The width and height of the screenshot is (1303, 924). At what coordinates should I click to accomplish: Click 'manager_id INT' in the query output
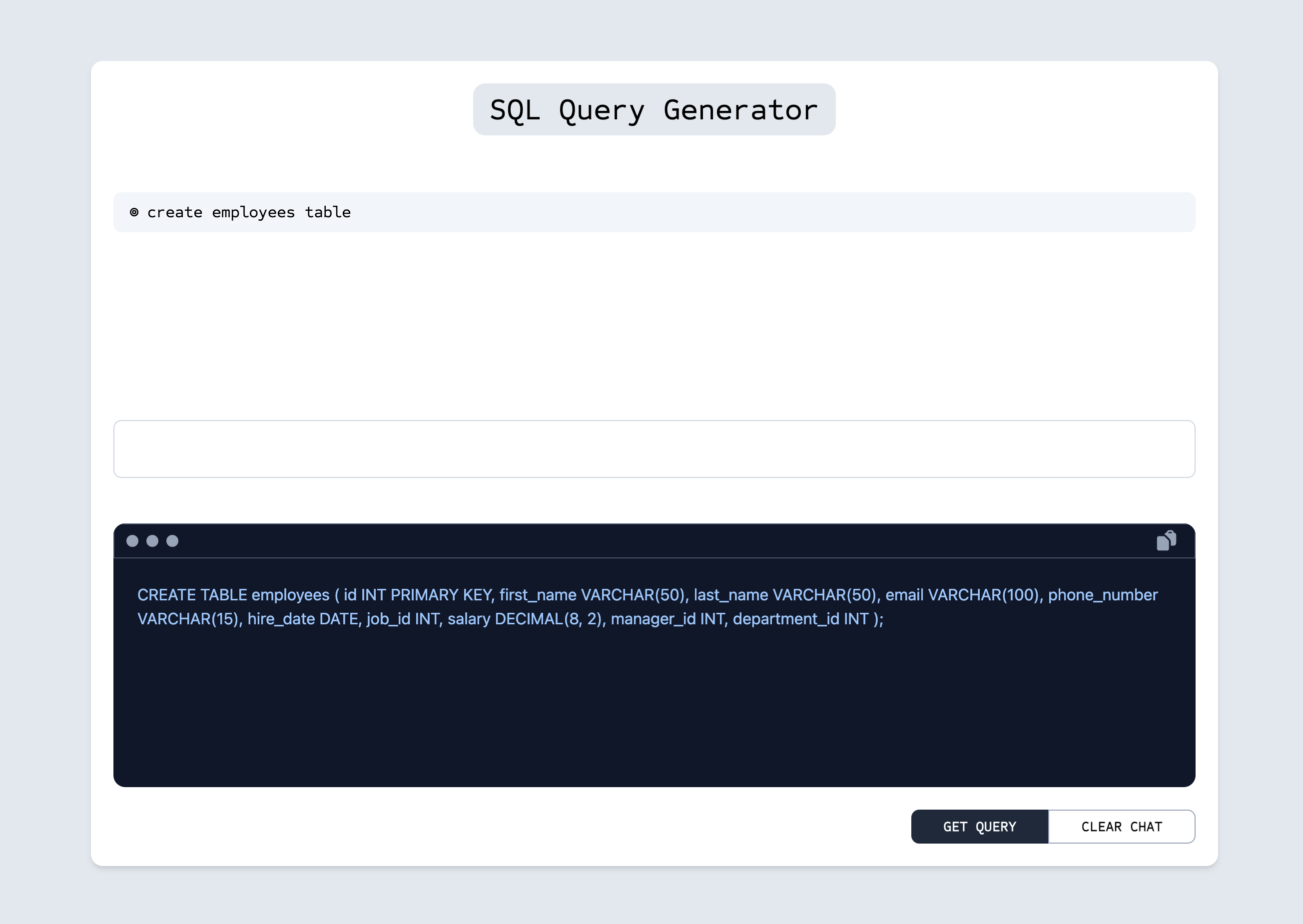(x=667, y=618)
